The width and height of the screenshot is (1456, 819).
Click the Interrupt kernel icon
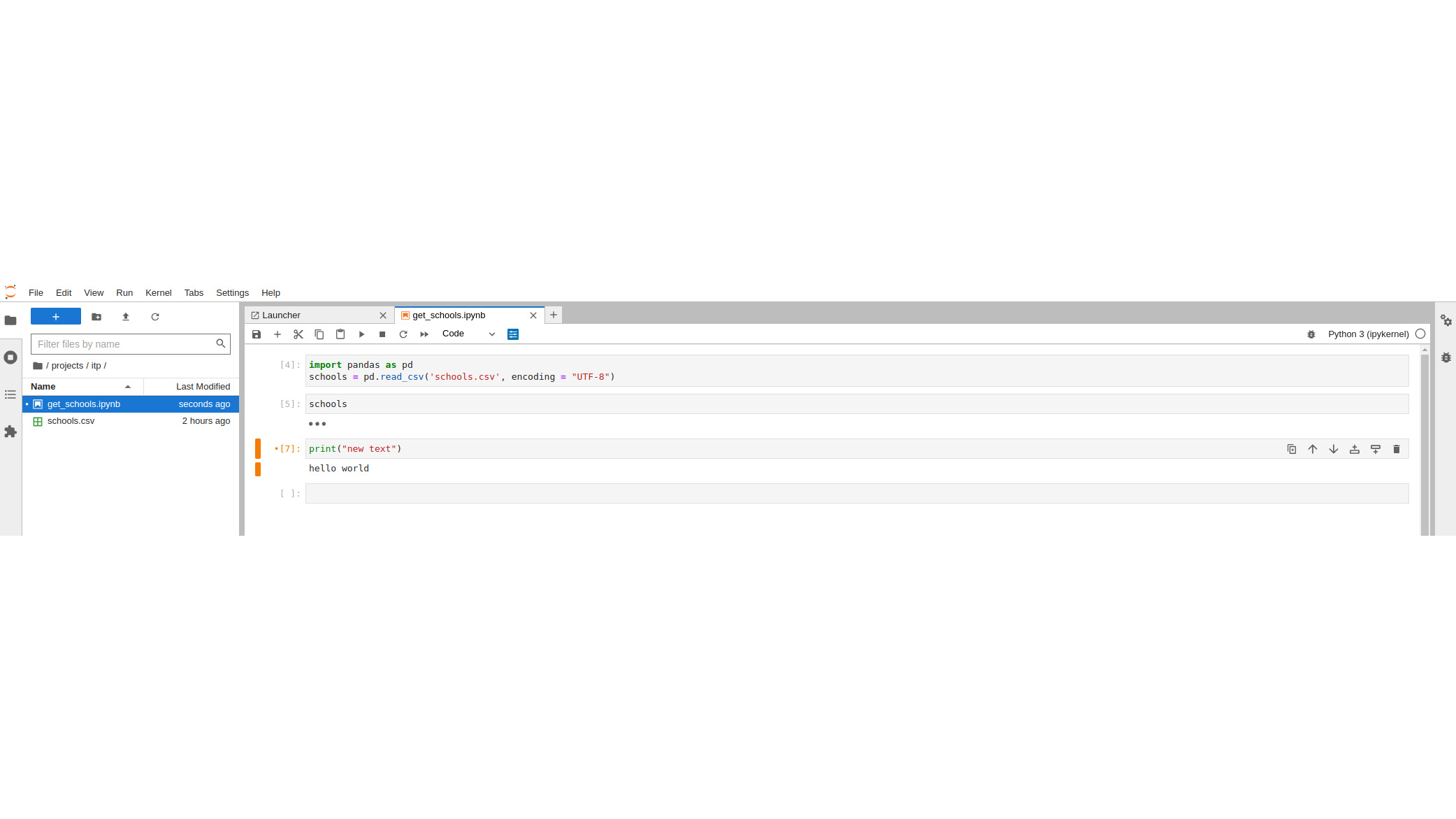(382, 333)
